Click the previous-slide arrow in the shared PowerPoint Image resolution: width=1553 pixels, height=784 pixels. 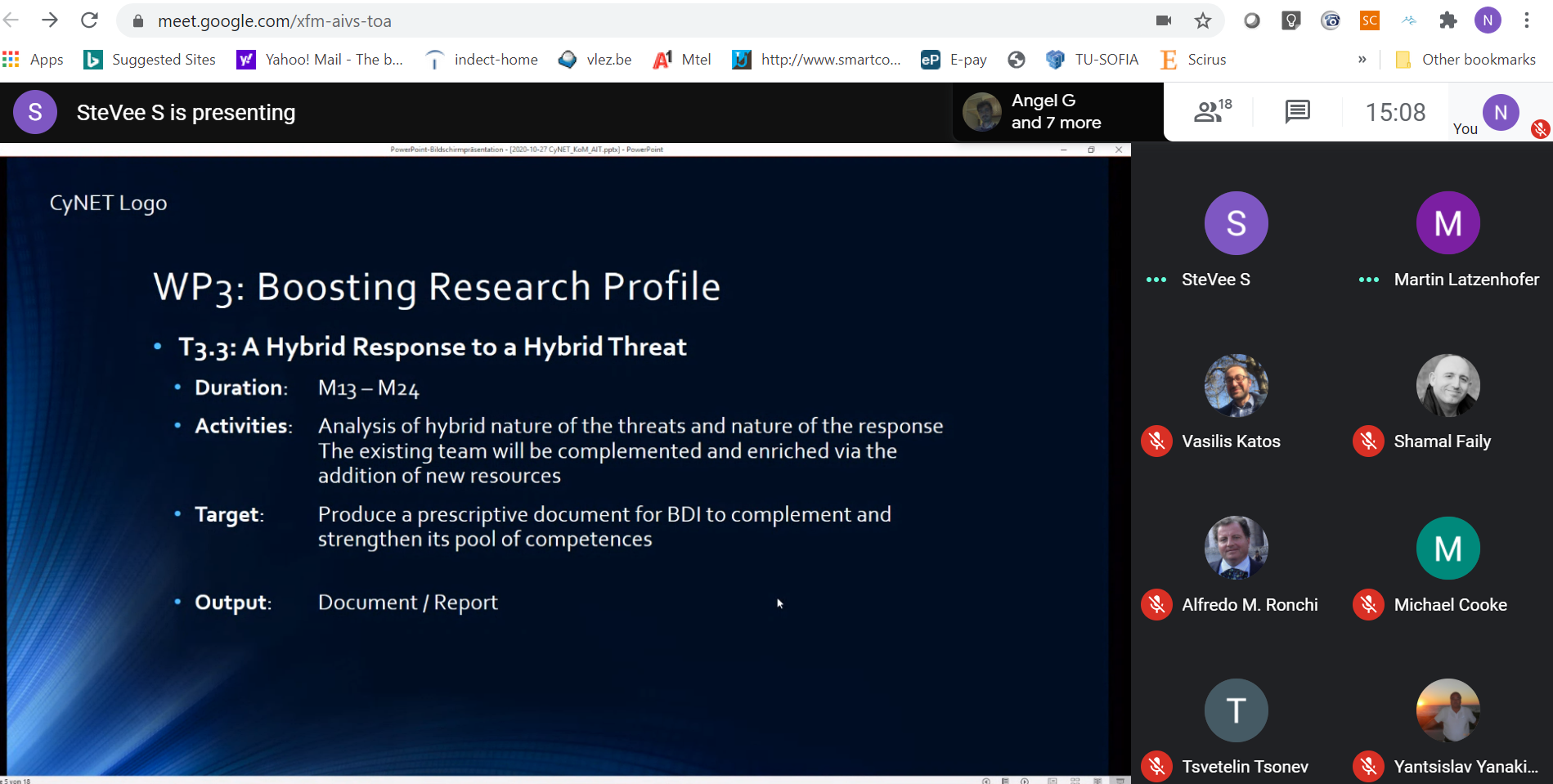[986, 781]
